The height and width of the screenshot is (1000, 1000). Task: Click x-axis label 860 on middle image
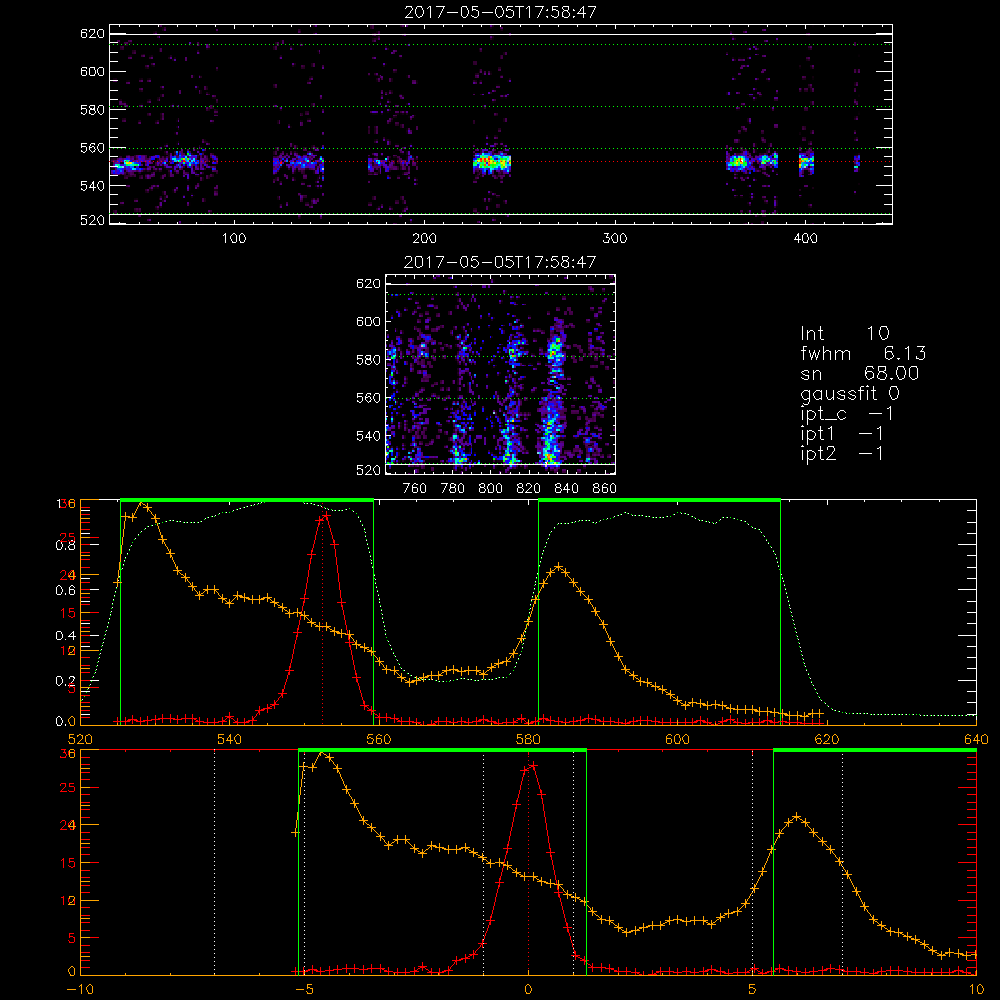[x=604, y=489]
